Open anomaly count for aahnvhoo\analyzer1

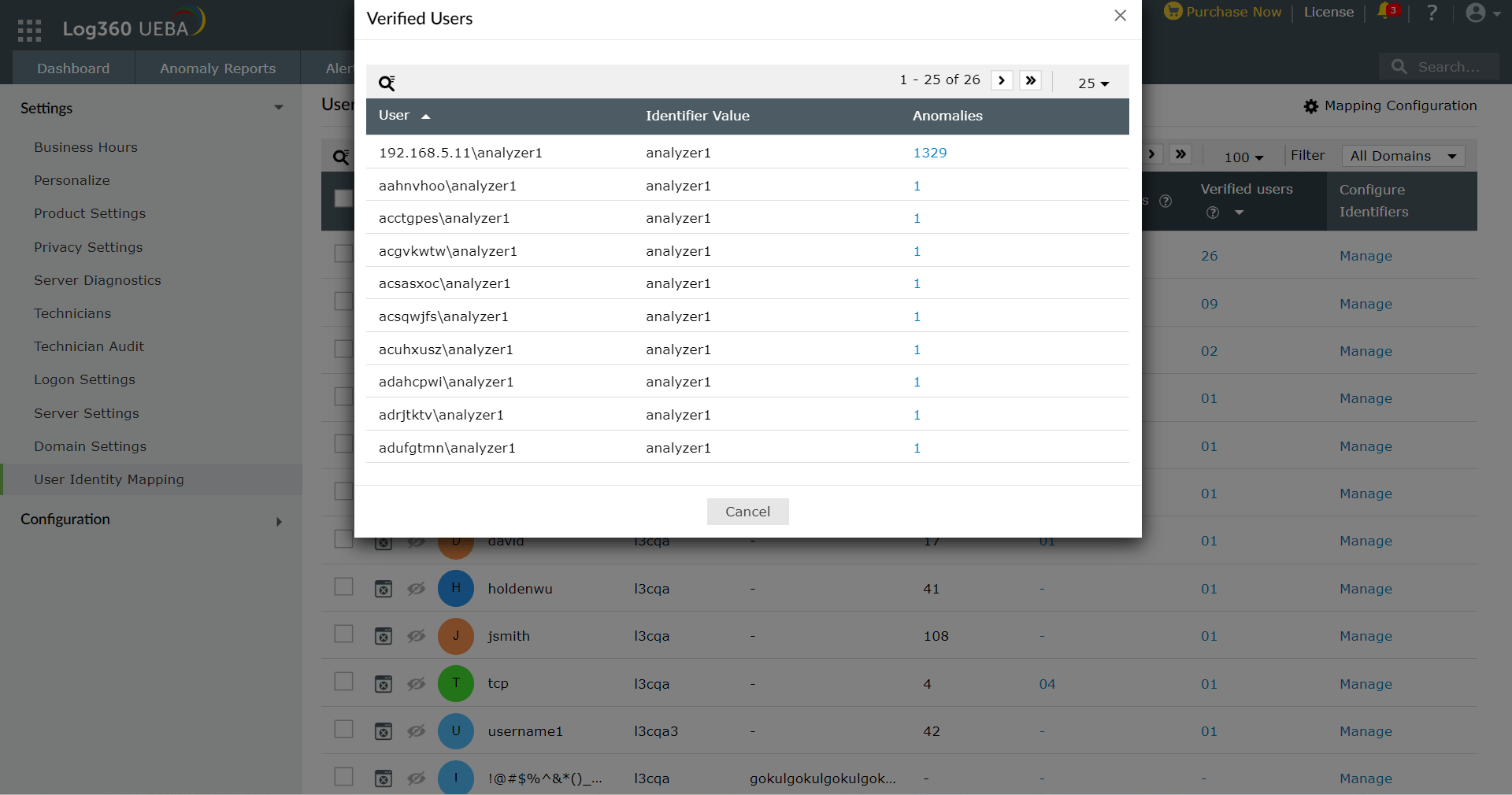point(917,186)
